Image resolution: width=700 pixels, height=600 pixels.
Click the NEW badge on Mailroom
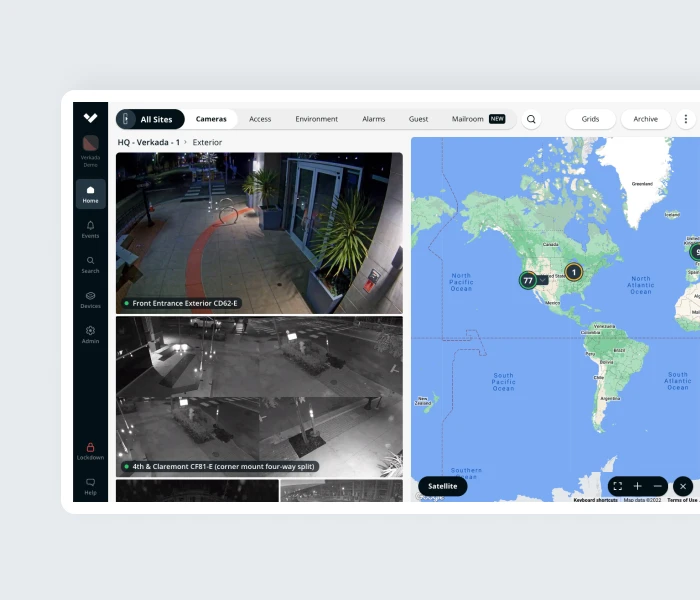coord(497,119)
